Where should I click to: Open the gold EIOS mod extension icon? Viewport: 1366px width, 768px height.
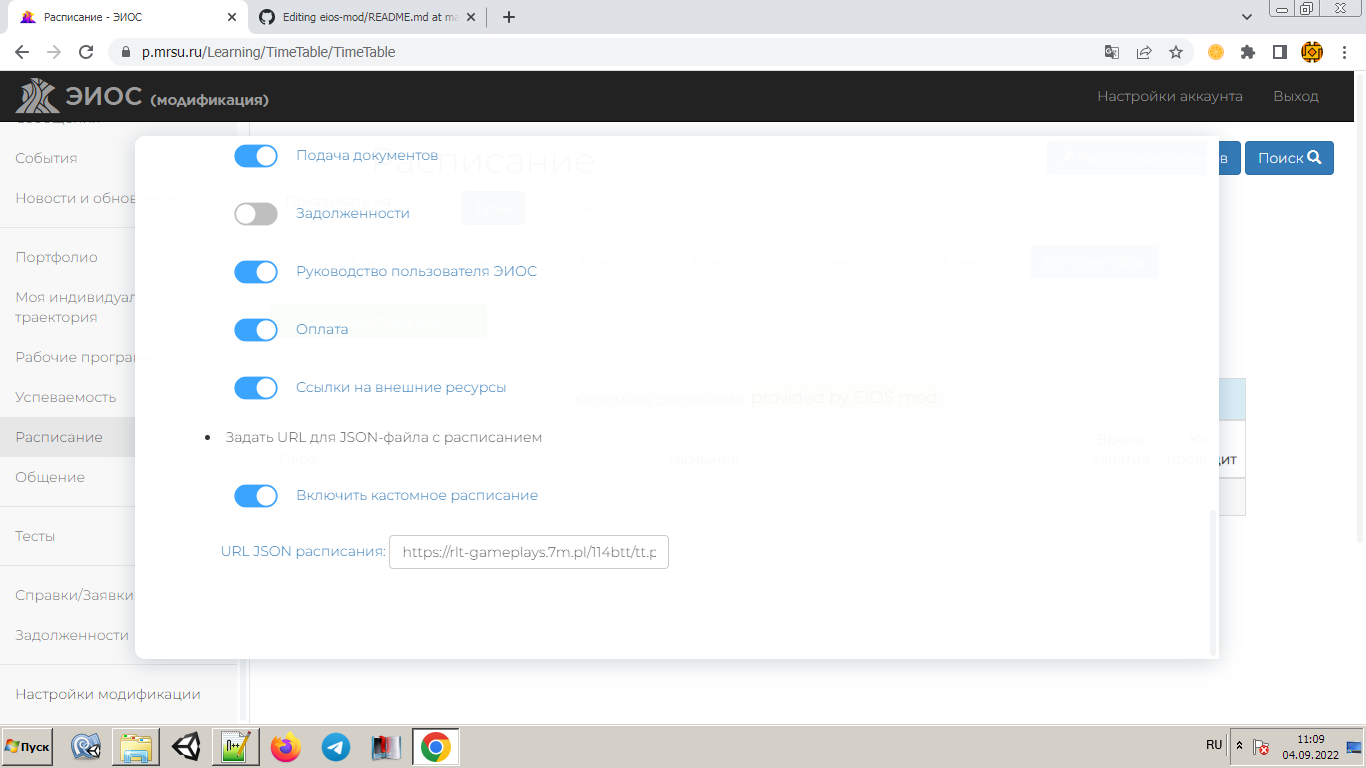pos(1317,51)
